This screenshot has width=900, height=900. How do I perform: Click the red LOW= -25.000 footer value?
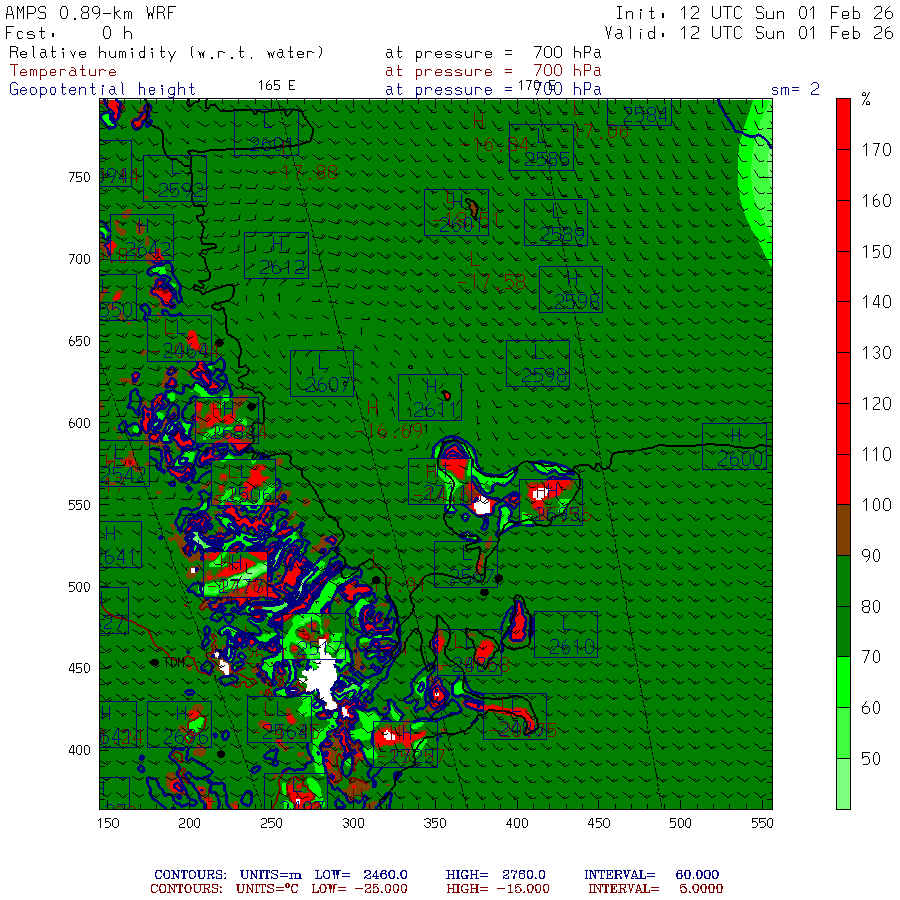click(359, 889)
